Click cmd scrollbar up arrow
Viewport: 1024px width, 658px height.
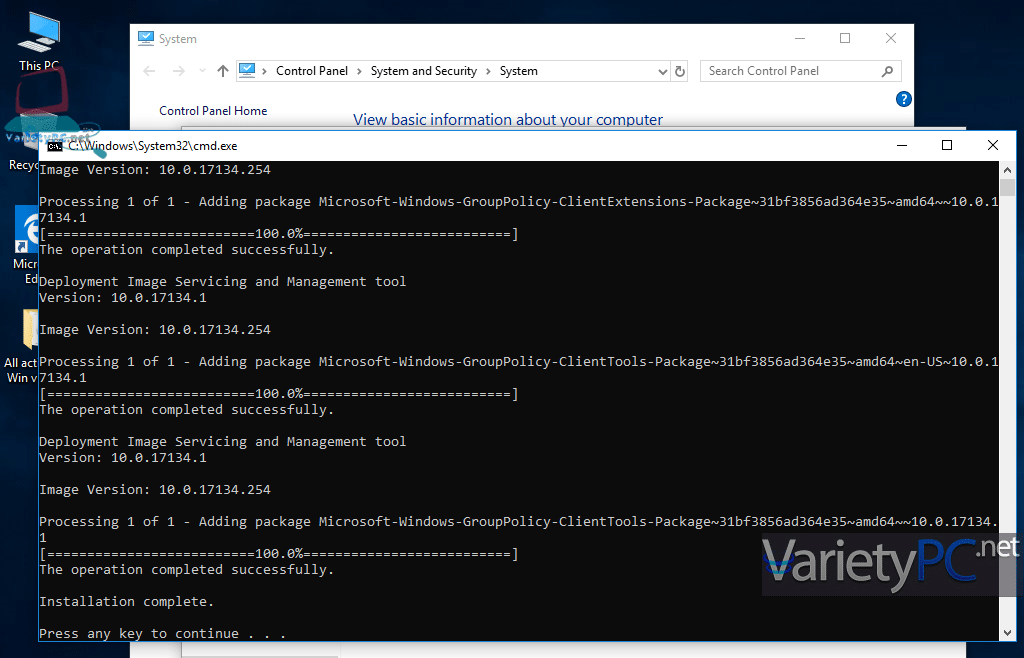coord(1007,169)
